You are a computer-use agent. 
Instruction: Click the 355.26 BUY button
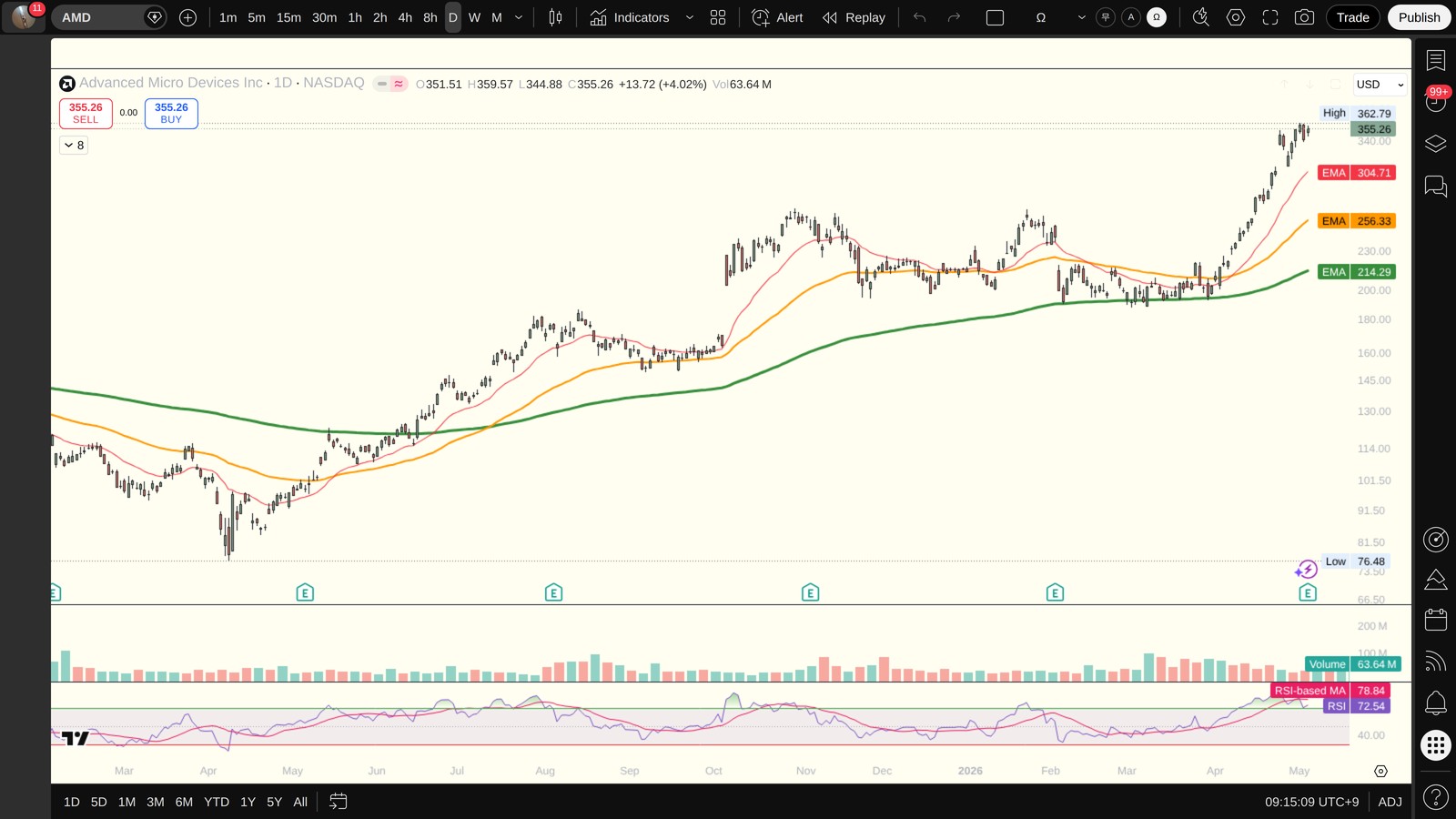click(171, 113)
